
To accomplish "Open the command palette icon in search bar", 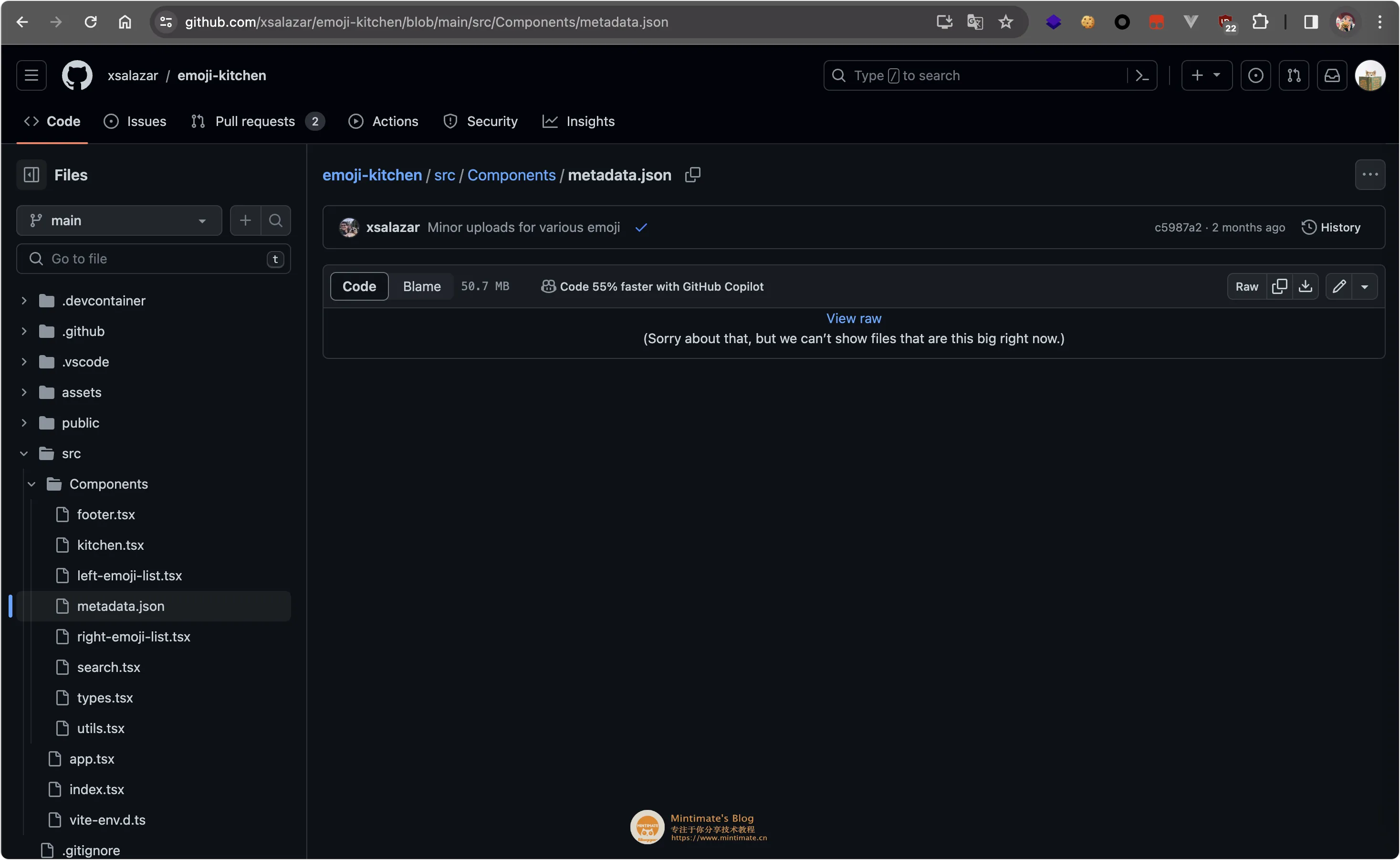I will click(x=1142, y=75).
